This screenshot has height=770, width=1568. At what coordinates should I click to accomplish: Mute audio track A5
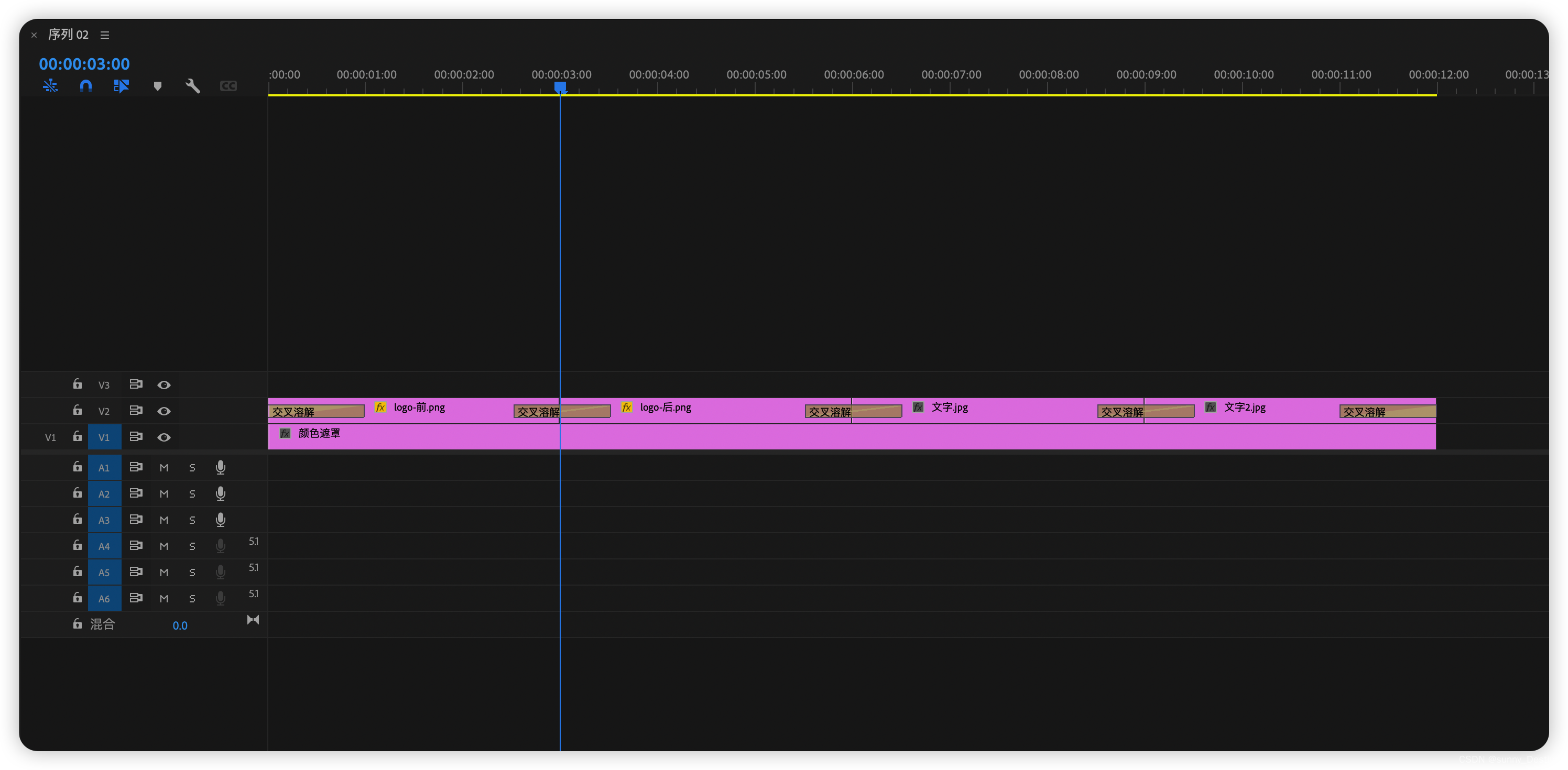pyautogui.click(x=164, y=573)
